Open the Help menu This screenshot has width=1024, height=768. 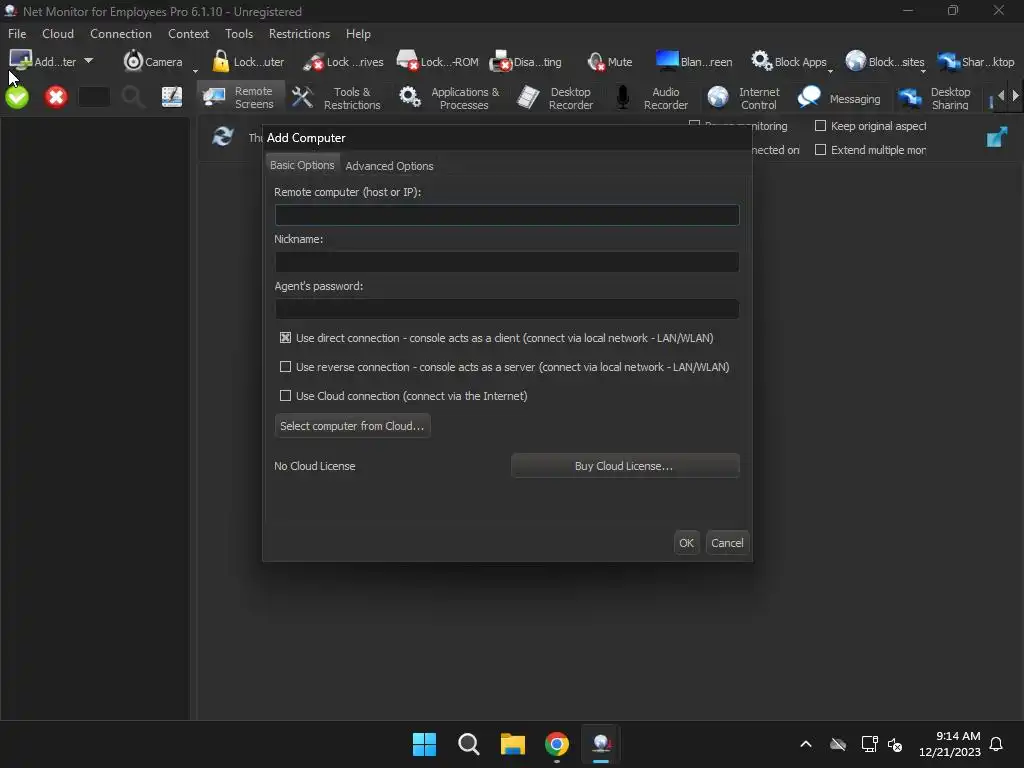pyautogui.click(x=358, y=33)
